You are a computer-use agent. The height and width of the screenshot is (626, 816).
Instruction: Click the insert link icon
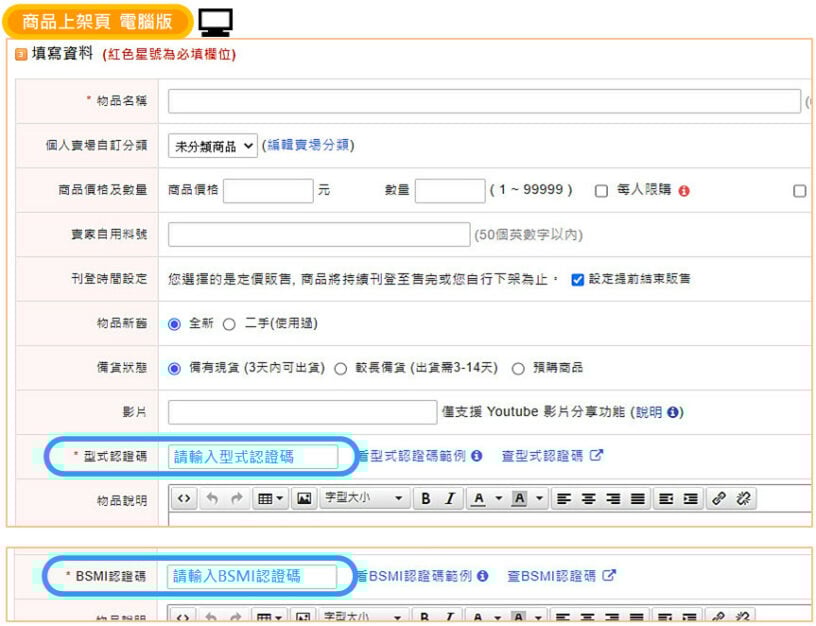[x=721, y=498]
